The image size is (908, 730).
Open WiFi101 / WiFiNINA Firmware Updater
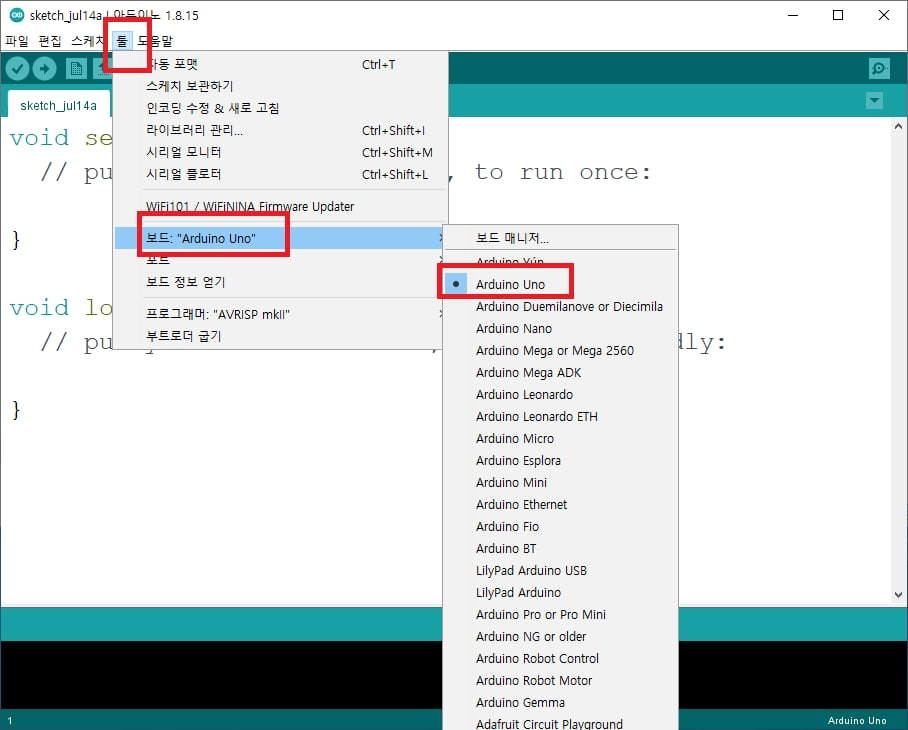pyautogui.click(x=280, y=207)
